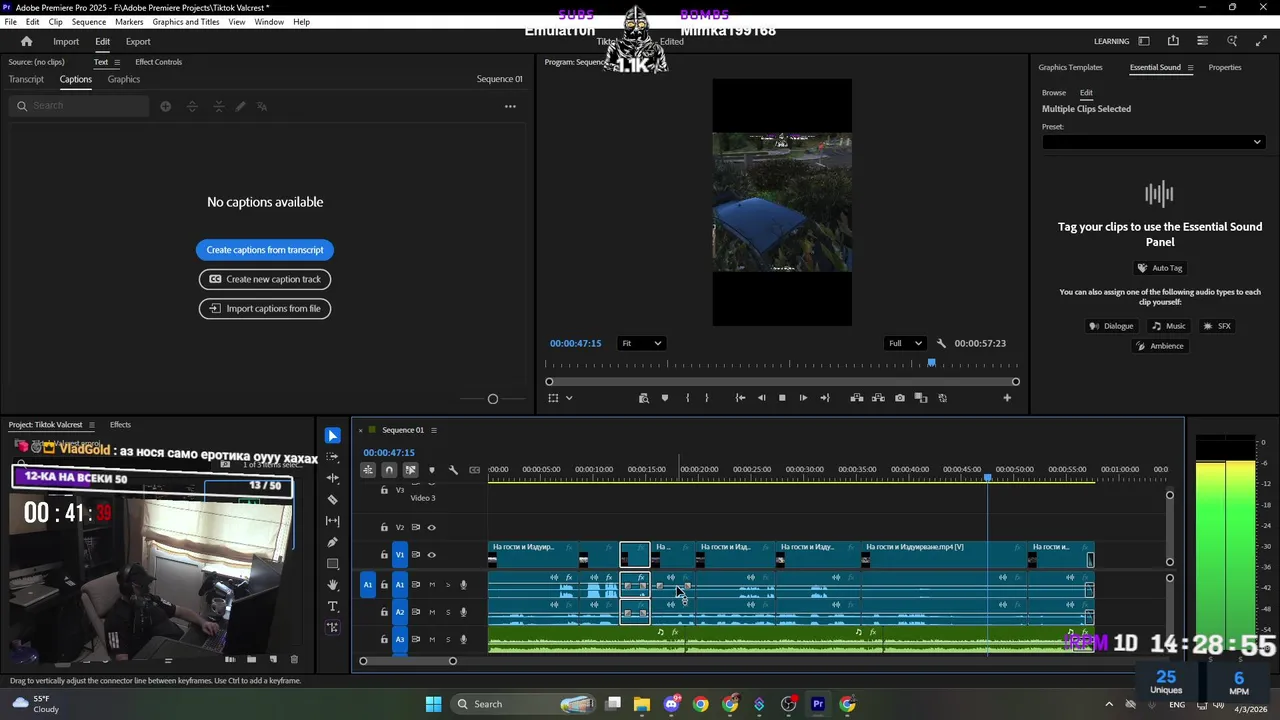Open the Sequence 01 panel menu
Screen dimensions: 1280x720
pos(434,430)
